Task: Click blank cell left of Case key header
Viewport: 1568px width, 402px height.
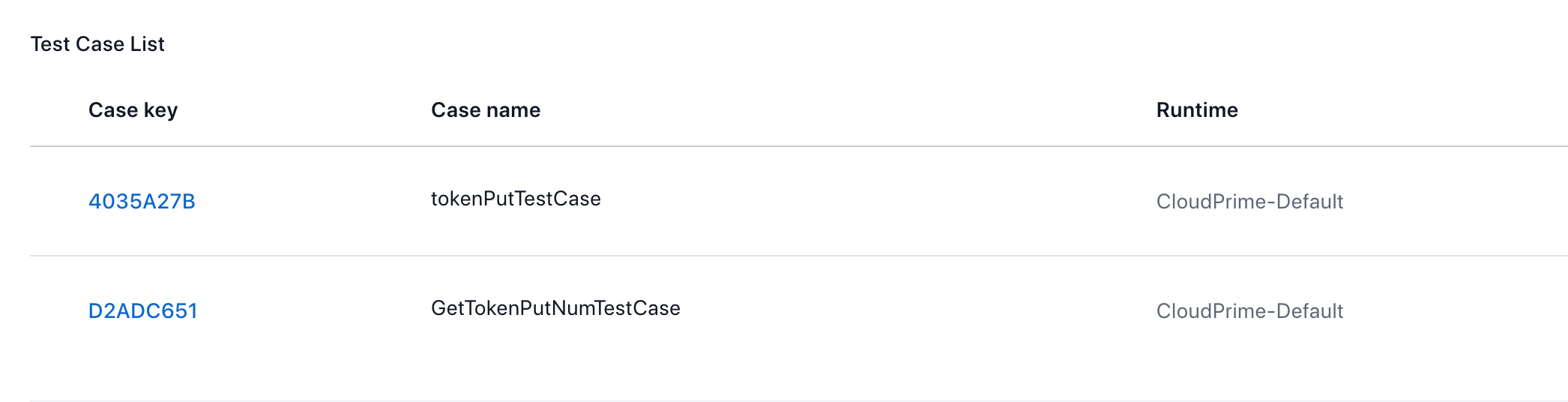Action: click(x=58, y=110)
